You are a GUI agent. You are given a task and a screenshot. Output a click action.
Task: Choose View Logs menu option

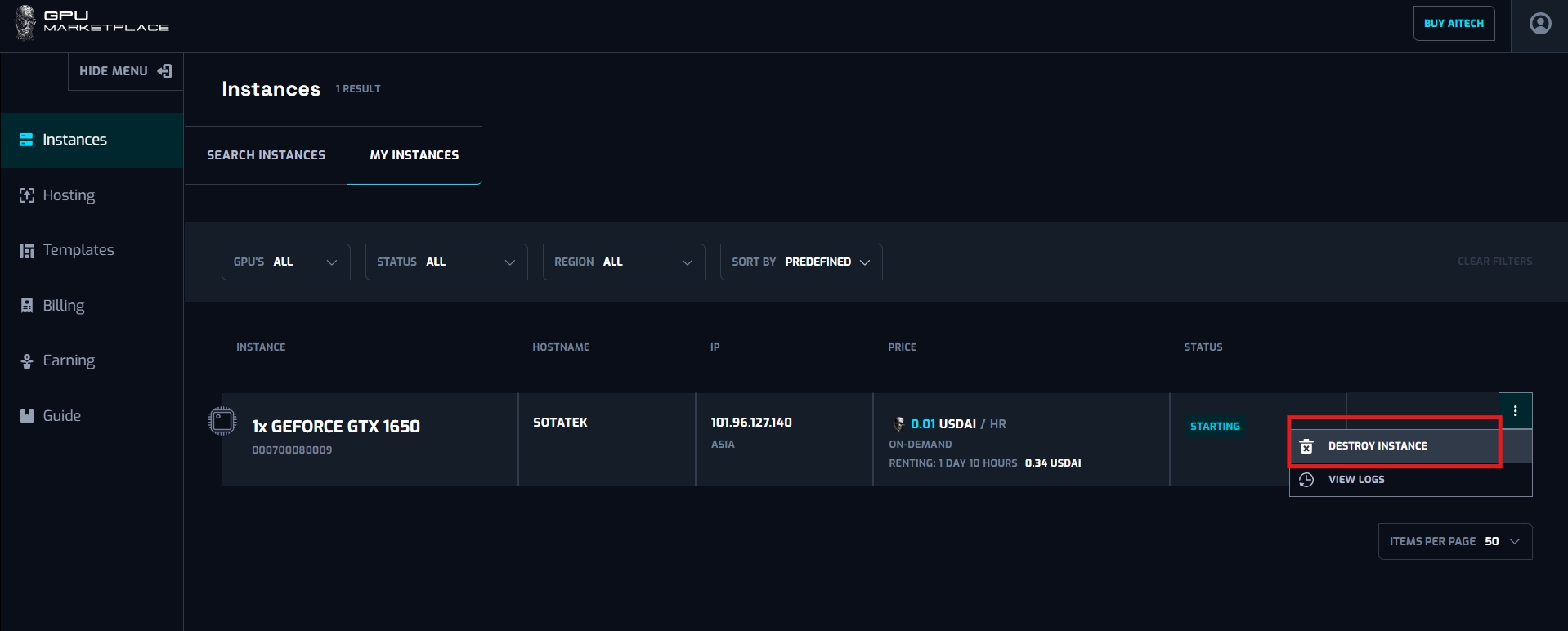[1355, 480]
